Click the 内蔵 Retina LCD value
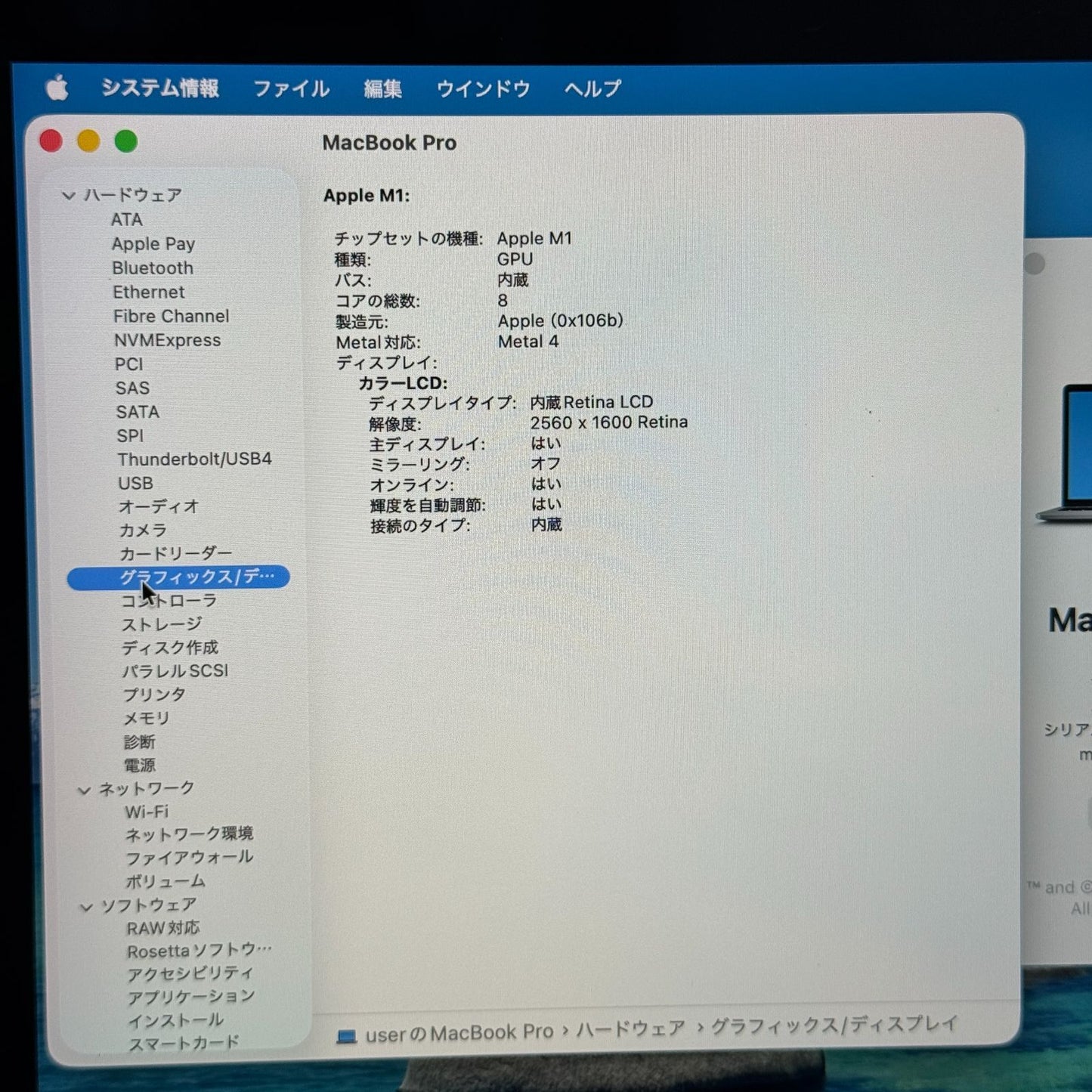The image size is (1092, 1092). [592, 402]
